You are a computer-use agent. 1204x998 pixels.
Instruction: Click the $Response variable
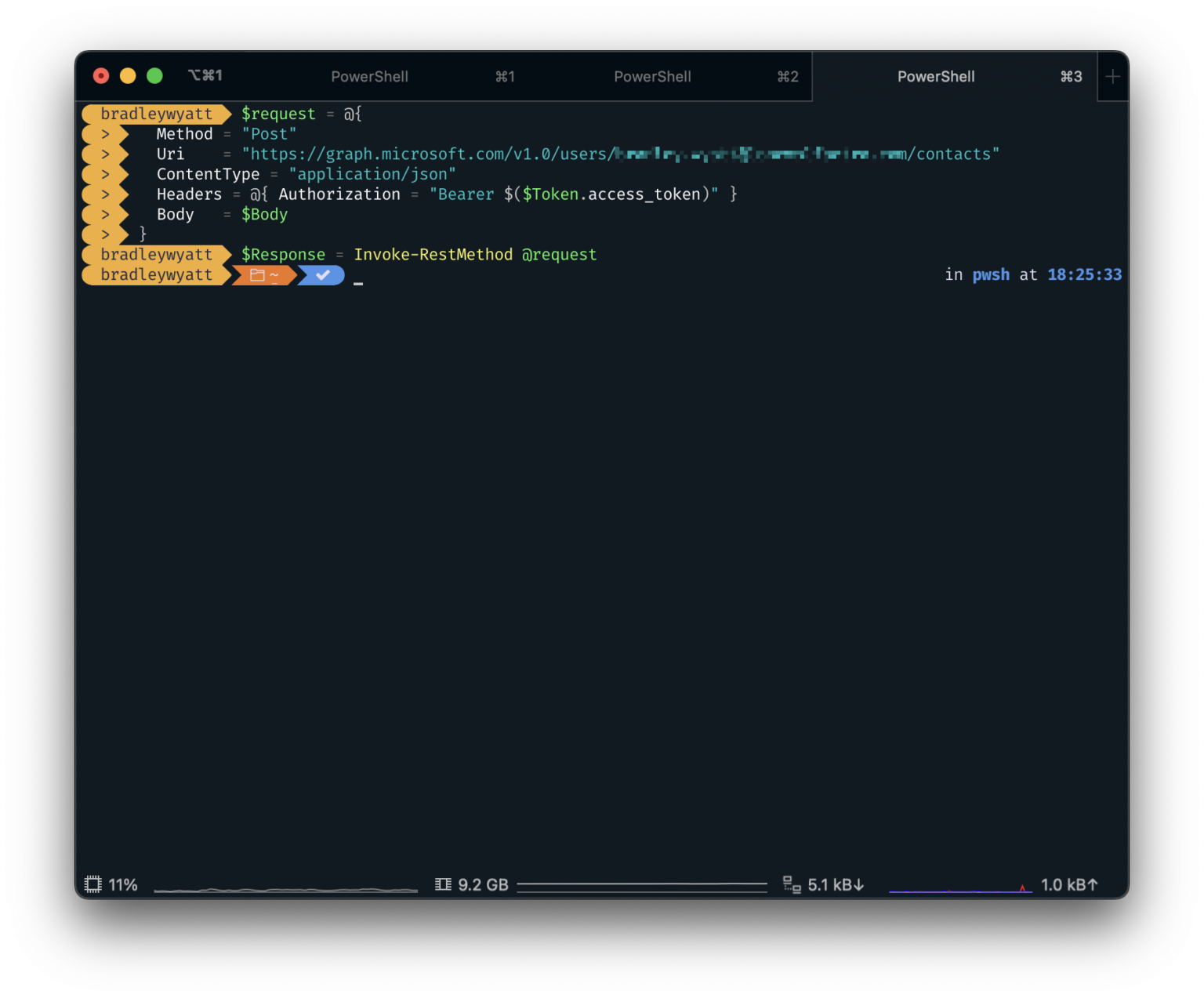(x=283, y=255)
